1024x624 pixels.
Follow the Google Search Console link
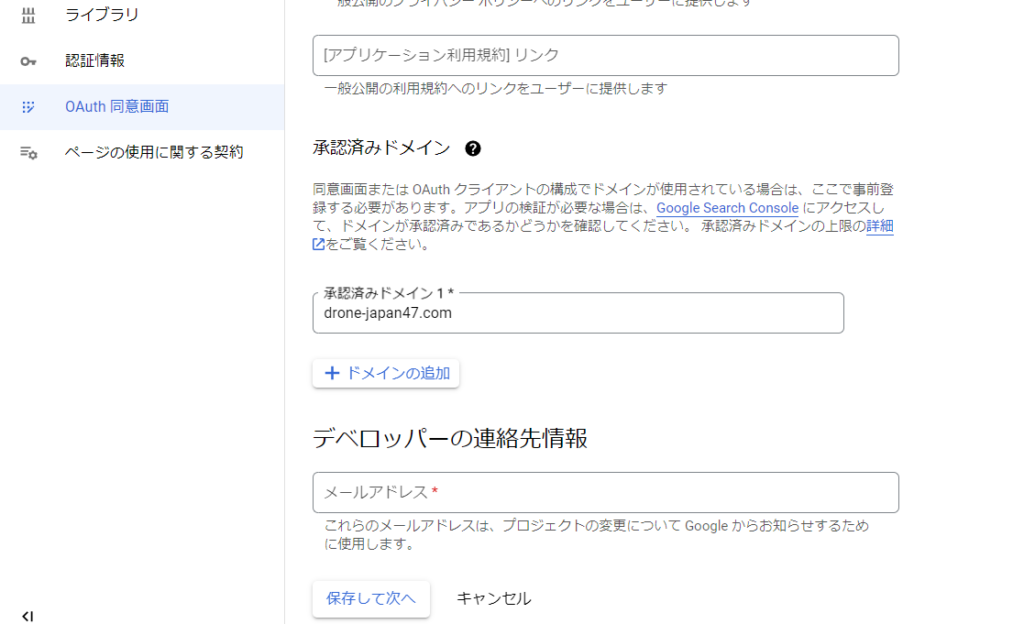pos(727,208)
